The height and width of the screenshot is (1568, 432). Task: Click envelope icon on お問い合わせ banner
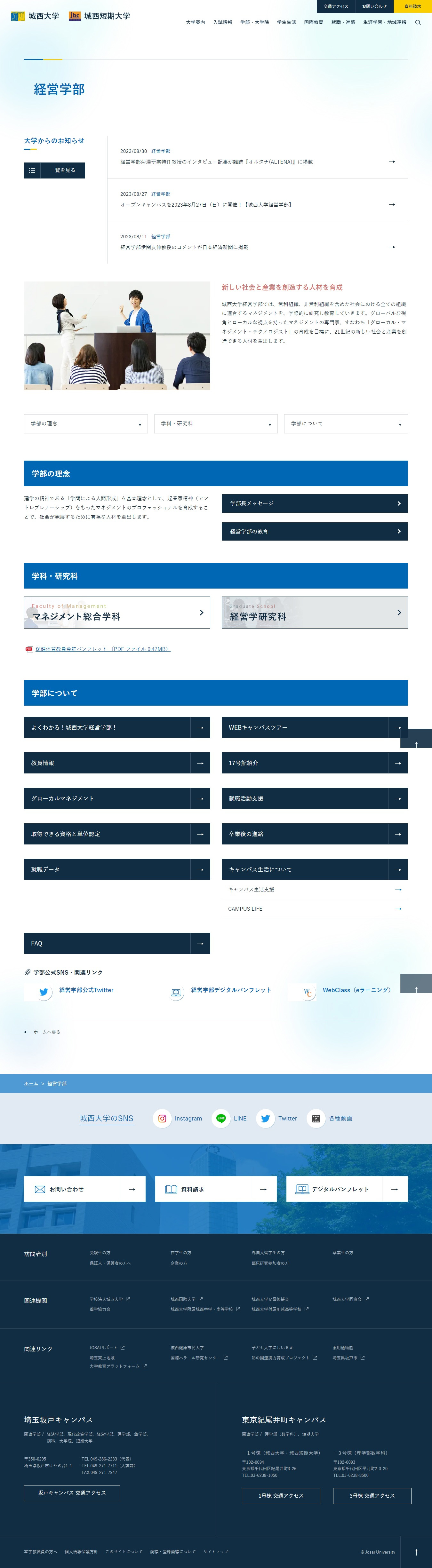pos(40,1189)
